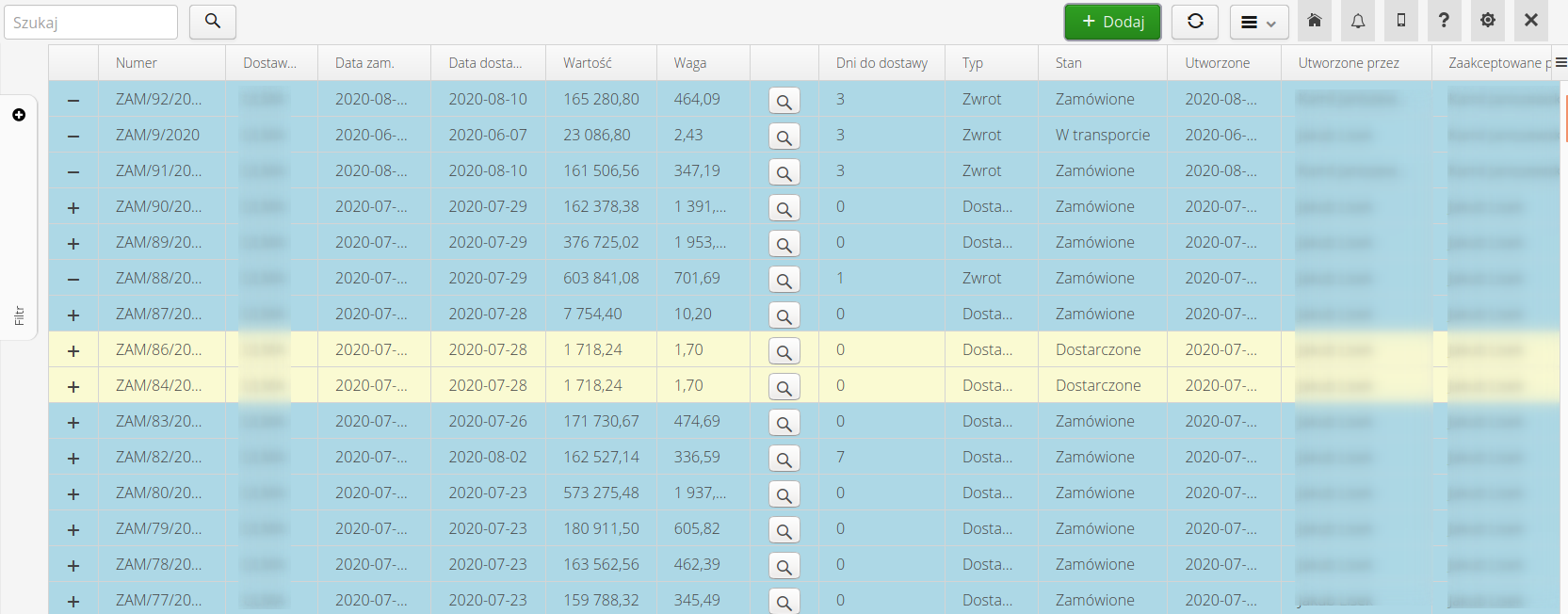Open notifications bell icon
Screen dimensions: 1568x614
pyautogui.click(x=1357, y=21)
